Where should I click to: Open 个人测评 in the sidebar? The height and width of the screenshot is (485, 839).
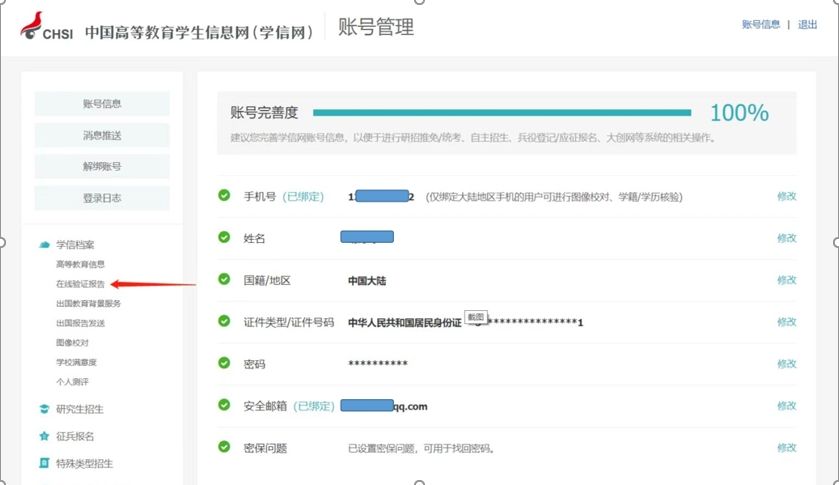[72, 382]
